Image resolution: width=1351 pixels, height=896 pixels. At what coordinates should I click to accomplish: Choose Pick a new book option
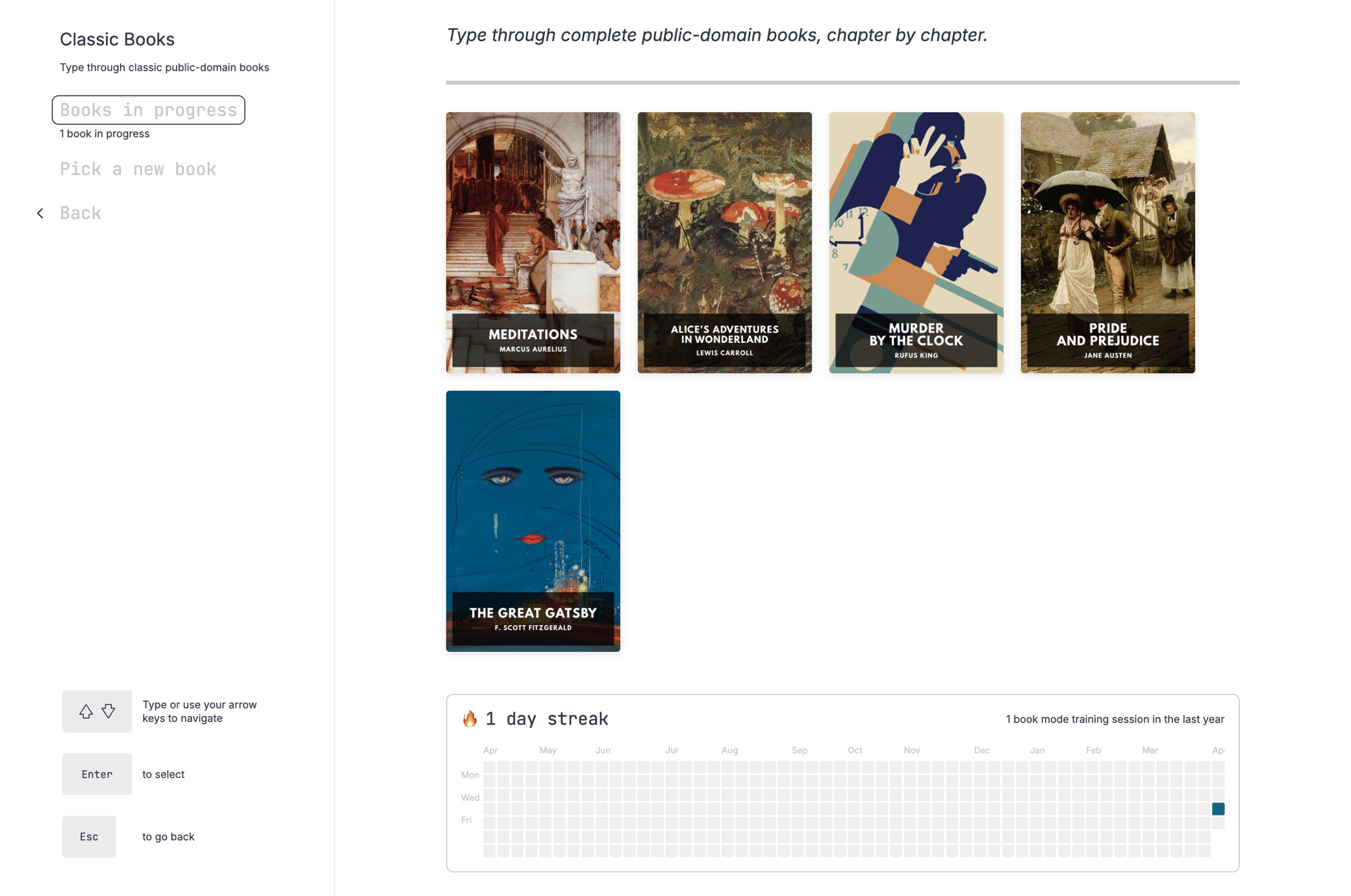click(x=138, y=169)
